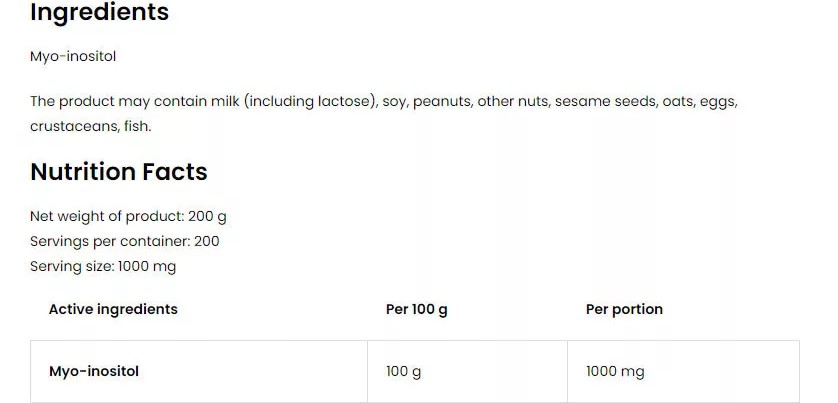838x403 pixels.
Task: Select the Myo-inositol ingredient text
Action: tap(73, 57)
